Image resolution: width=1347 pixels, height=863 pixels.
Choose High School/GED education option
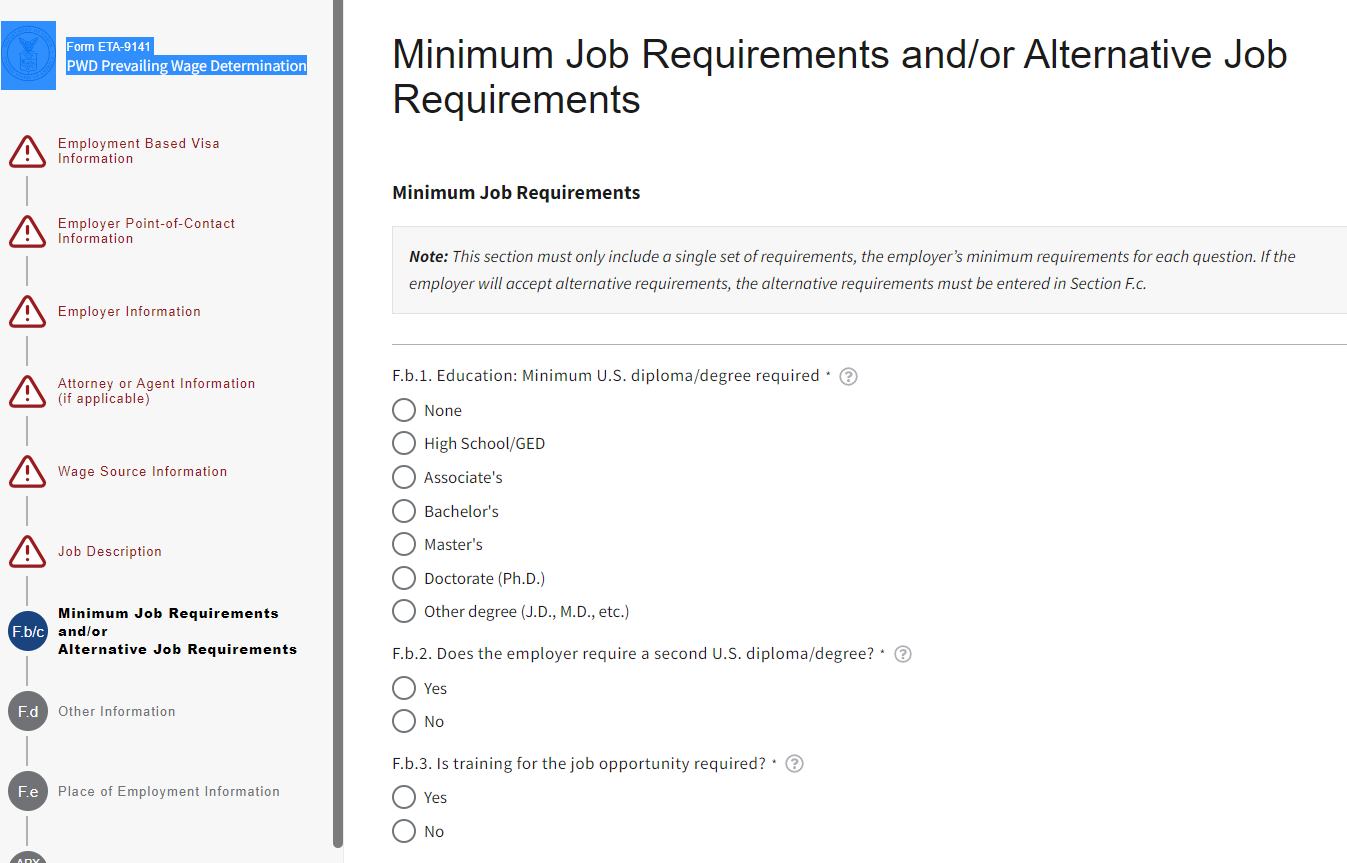pyautogui.click(x=404, y=443)
